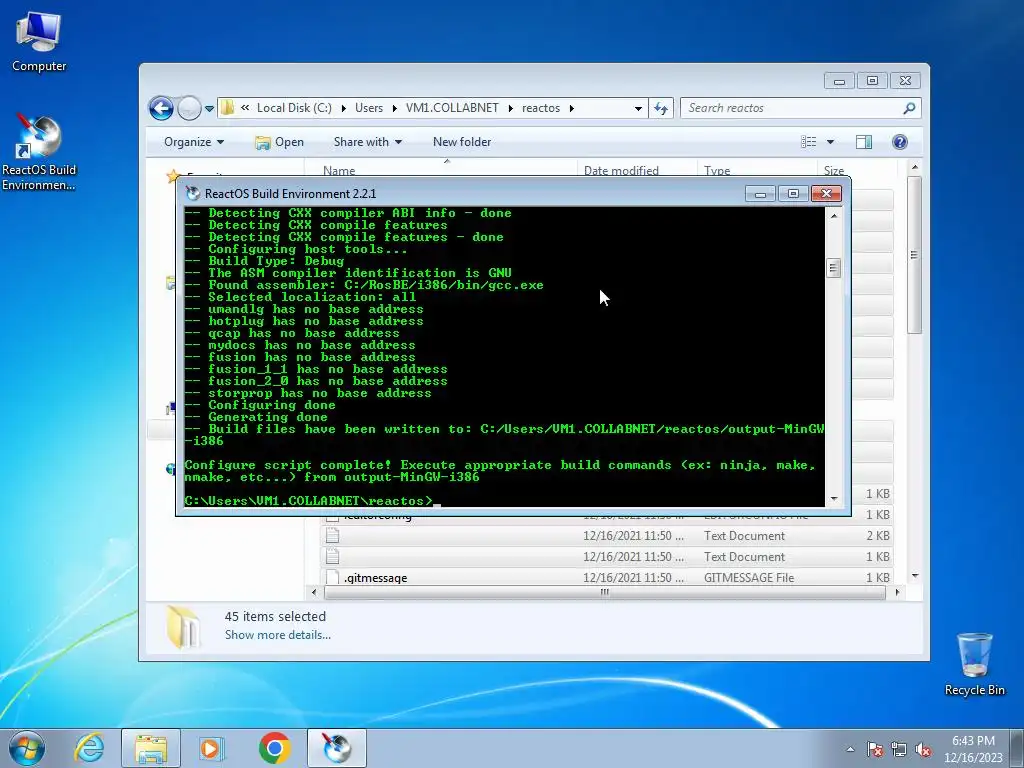Open Action Center flag icon in tray
Image resolution: width=1024 pixels, height=768 pixels.
[x=875, y=750]
